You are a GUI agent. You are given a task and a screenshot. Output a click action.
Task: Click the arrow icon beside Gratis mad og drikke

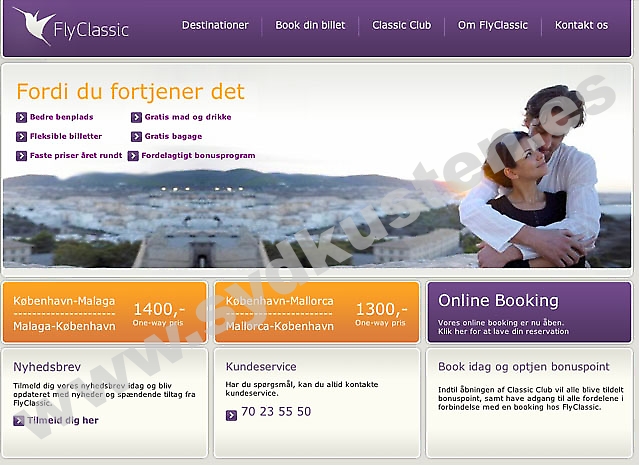click(136, 118)
